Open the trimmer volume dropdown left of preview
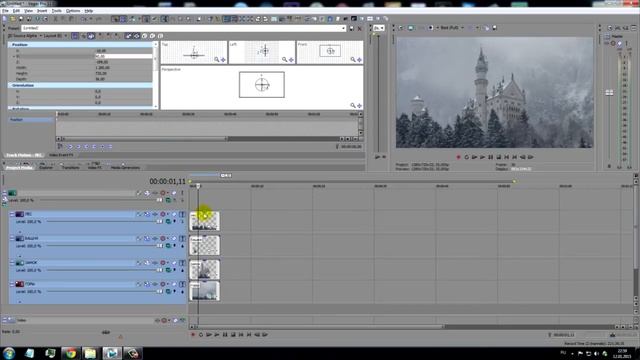 [379, 28]
